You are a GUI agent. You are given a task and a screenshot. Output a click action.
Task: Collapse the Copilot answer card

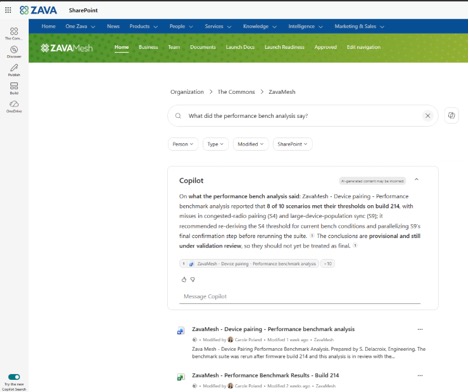(x=416, y=180)
